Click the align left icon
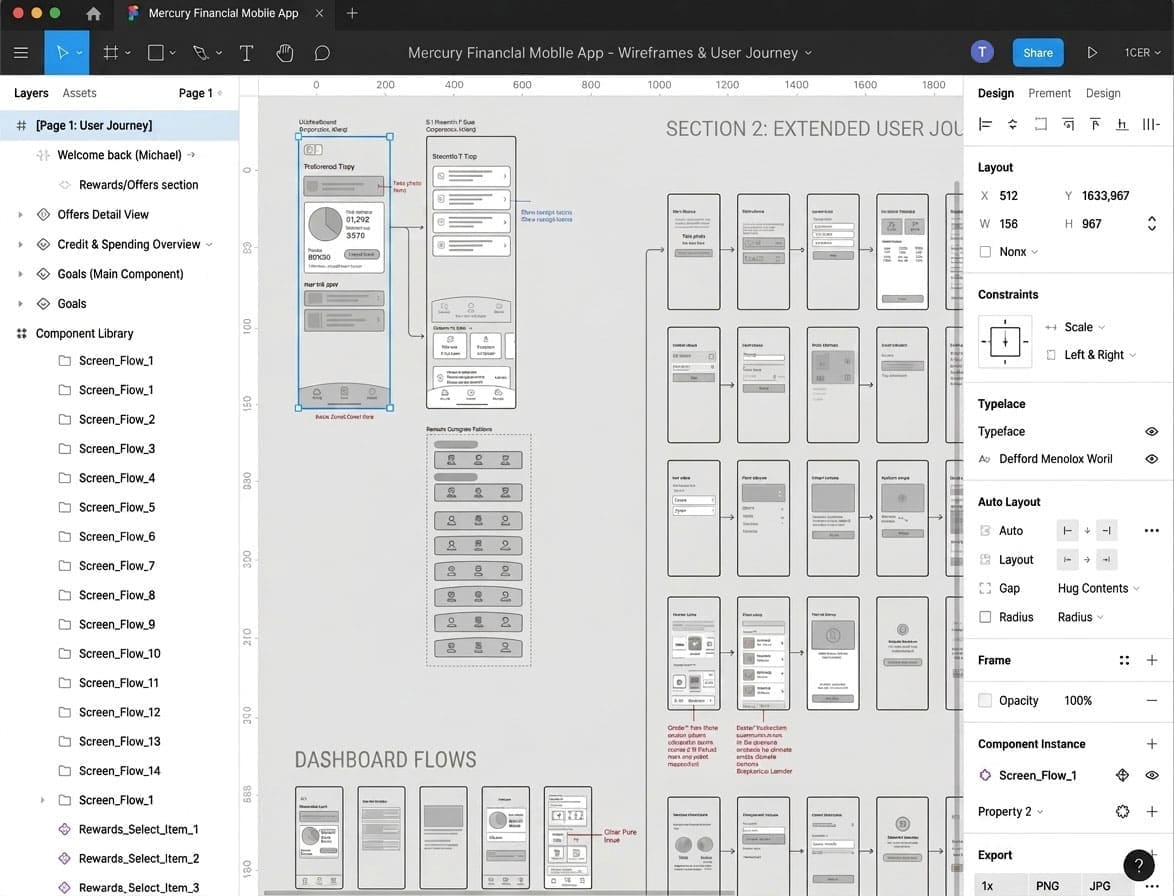 pos(986,124)
